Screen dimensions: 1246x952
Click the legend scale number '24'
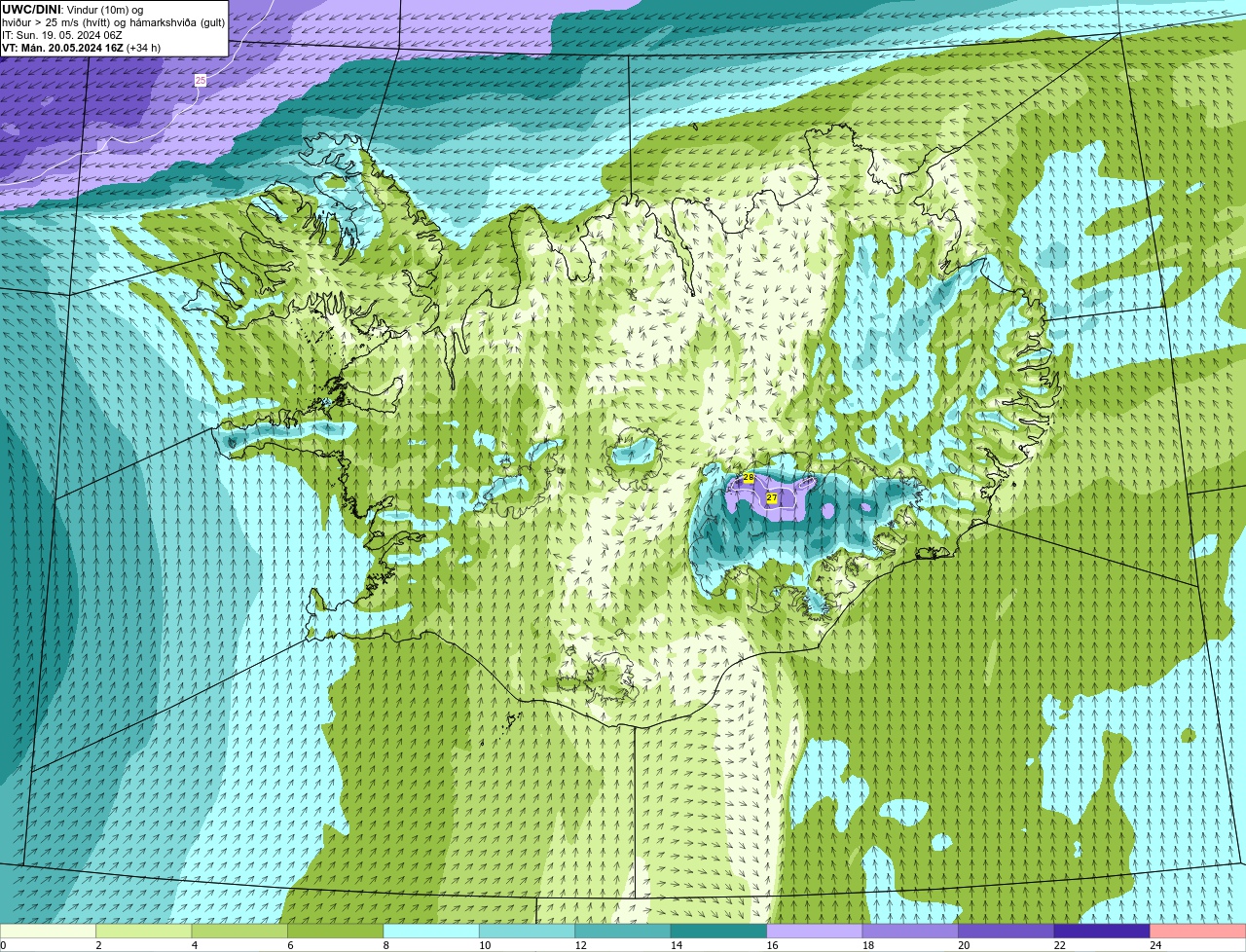click(x=1155, y=945)
